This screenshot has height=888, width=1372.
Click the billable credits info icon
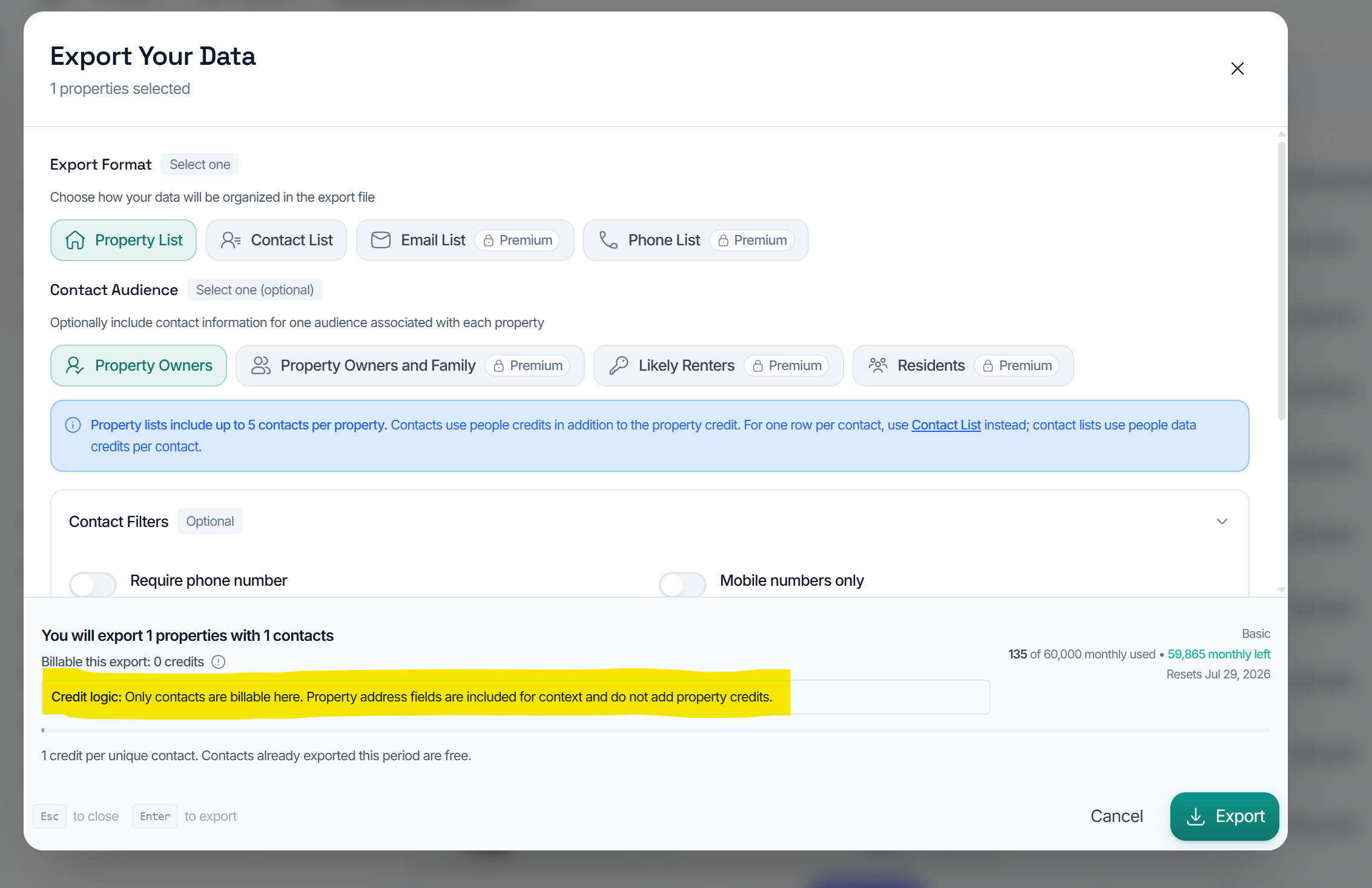(x=219, y=662)
